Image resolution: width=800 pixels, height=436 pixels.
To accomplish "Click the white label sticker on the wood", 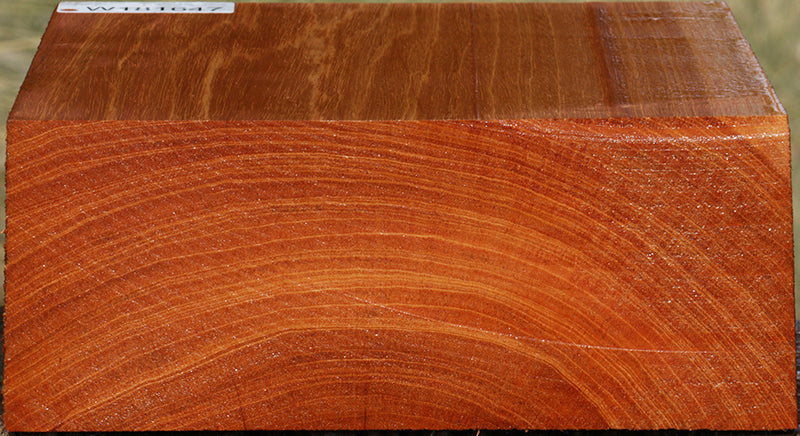I will click(x=145, y=8).
